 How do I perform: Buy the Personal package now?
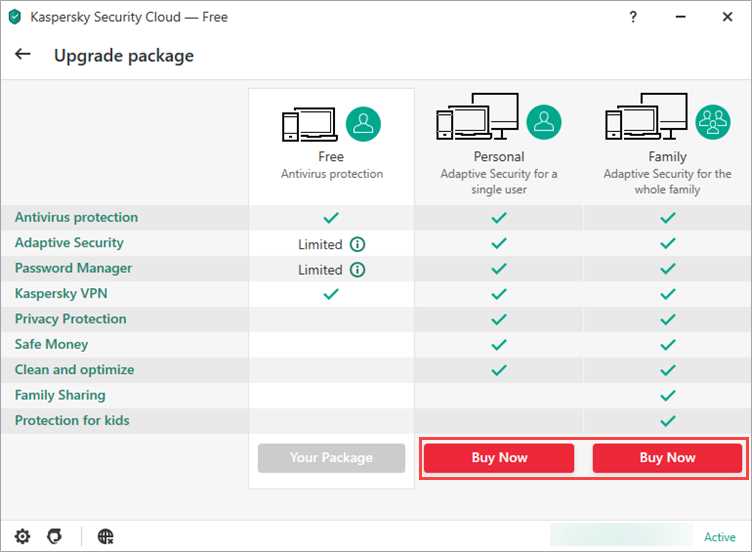tap(499, 458)
